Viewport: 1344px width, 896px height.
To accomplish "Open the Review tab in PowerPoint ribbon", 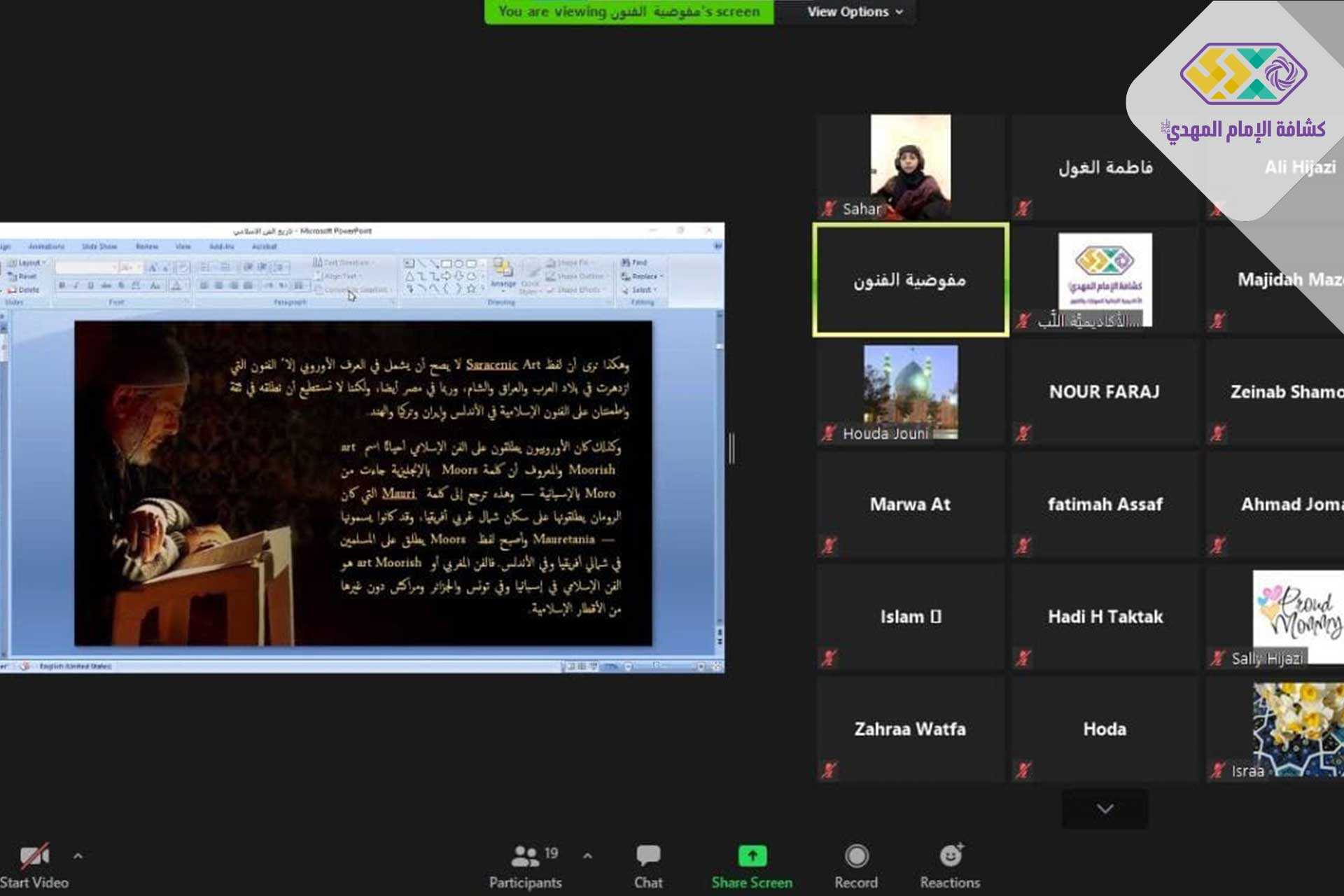I will 146,246.
